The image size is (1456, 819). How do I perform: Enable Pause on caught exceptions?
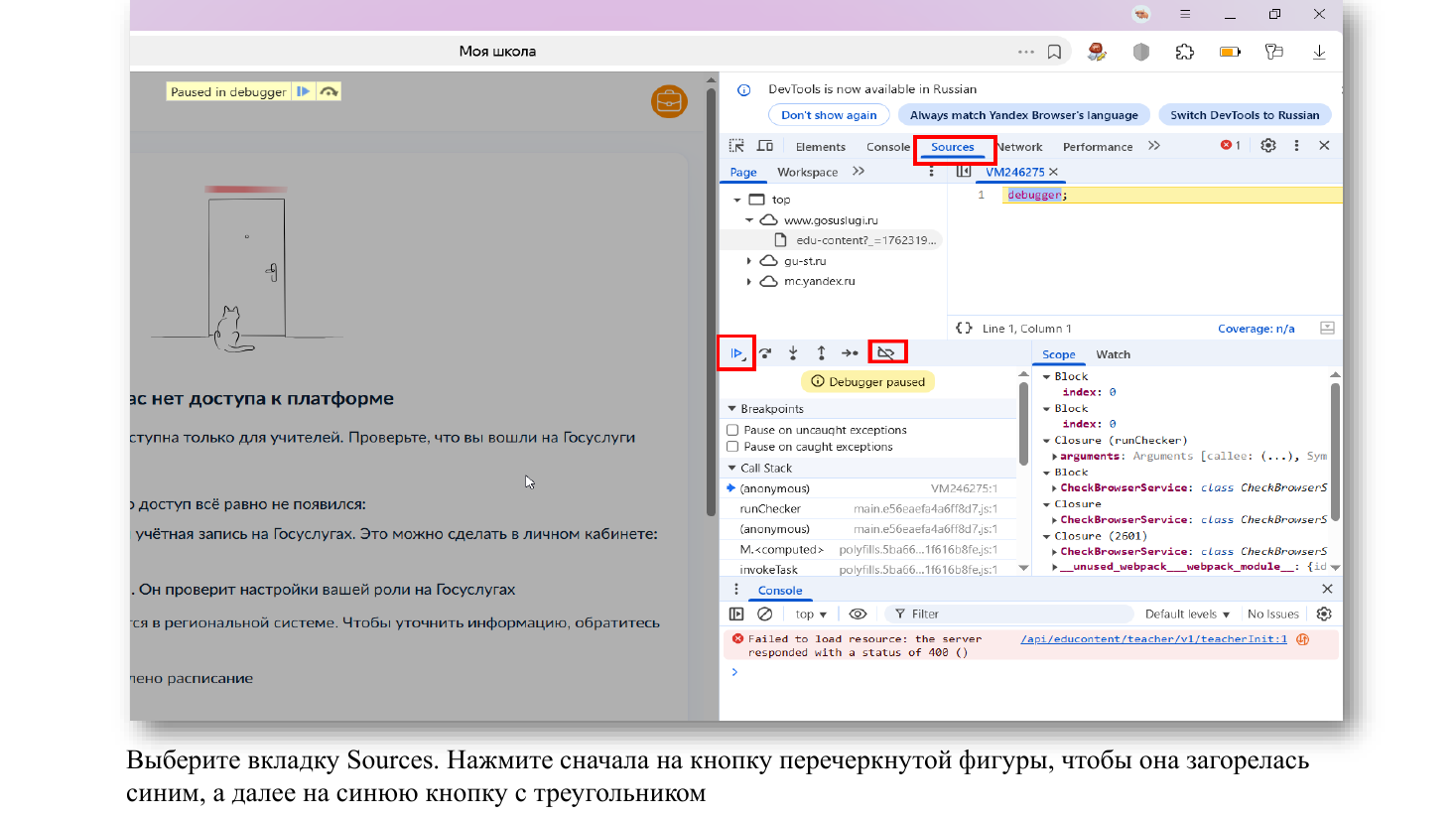pyautogui.click(x=732, y=447)
